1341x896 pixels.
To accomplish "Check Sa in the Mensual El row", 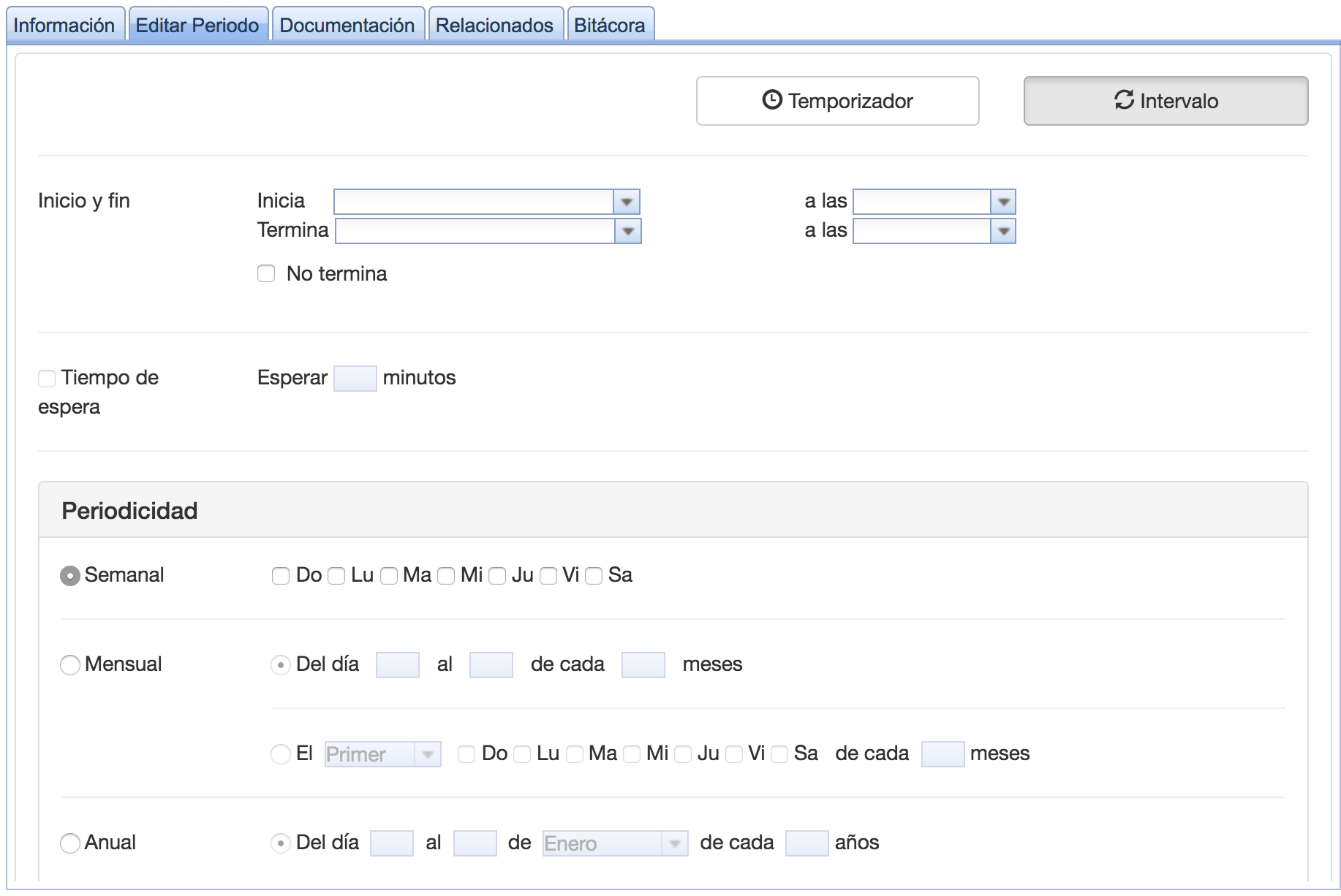I will (x=779, y=754).
